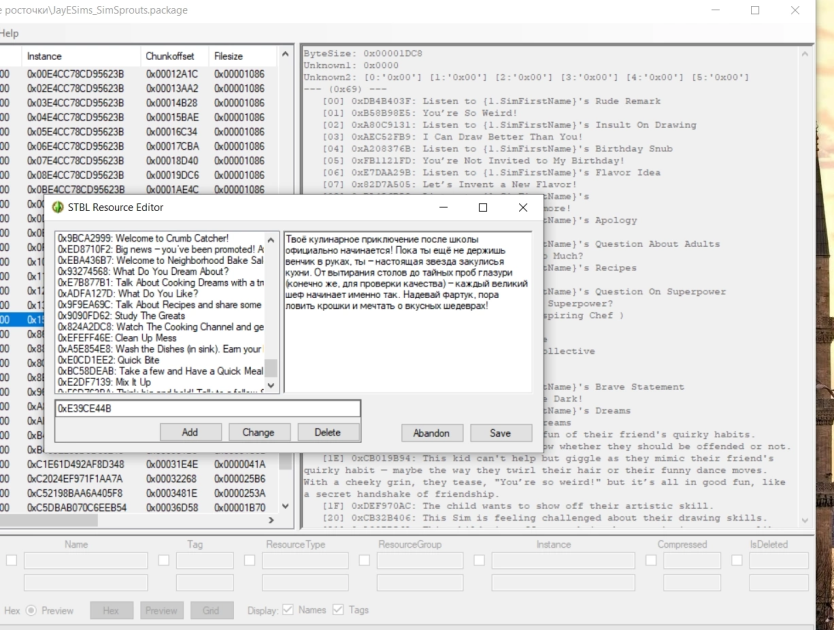Open the Help menu
834x630 pixels.
coord(9,33)
